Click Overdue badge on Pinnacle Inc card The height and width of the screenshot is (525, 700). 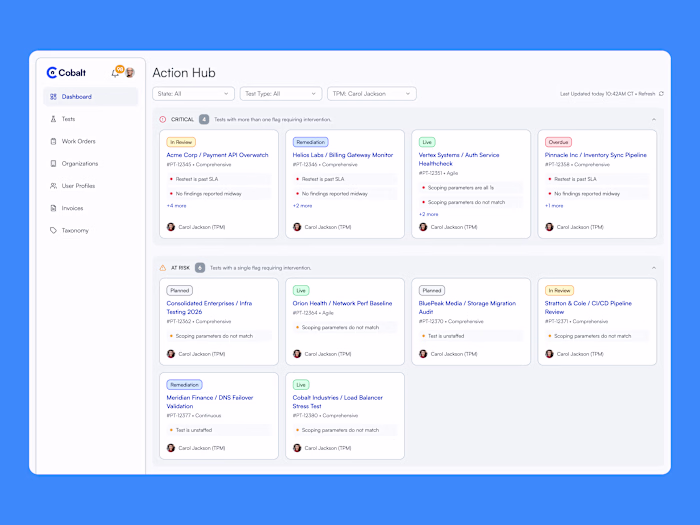pos(558,142)
